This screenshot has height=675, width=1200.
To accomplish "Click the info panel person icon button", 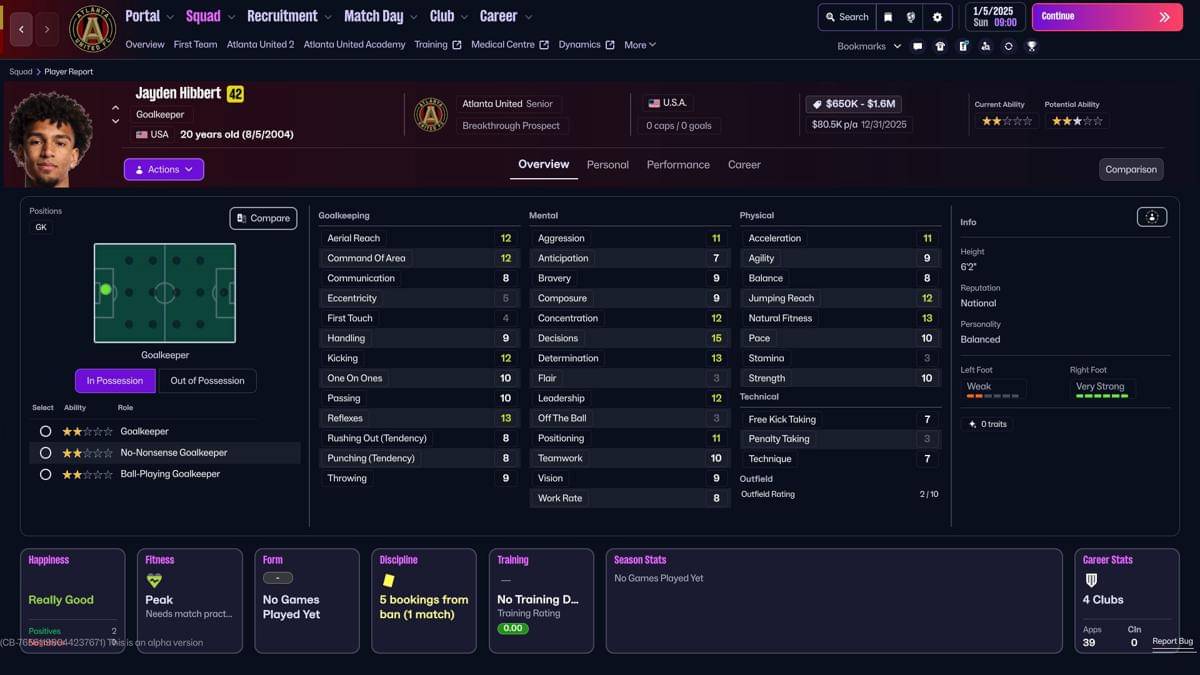I will coord(1151,217).
